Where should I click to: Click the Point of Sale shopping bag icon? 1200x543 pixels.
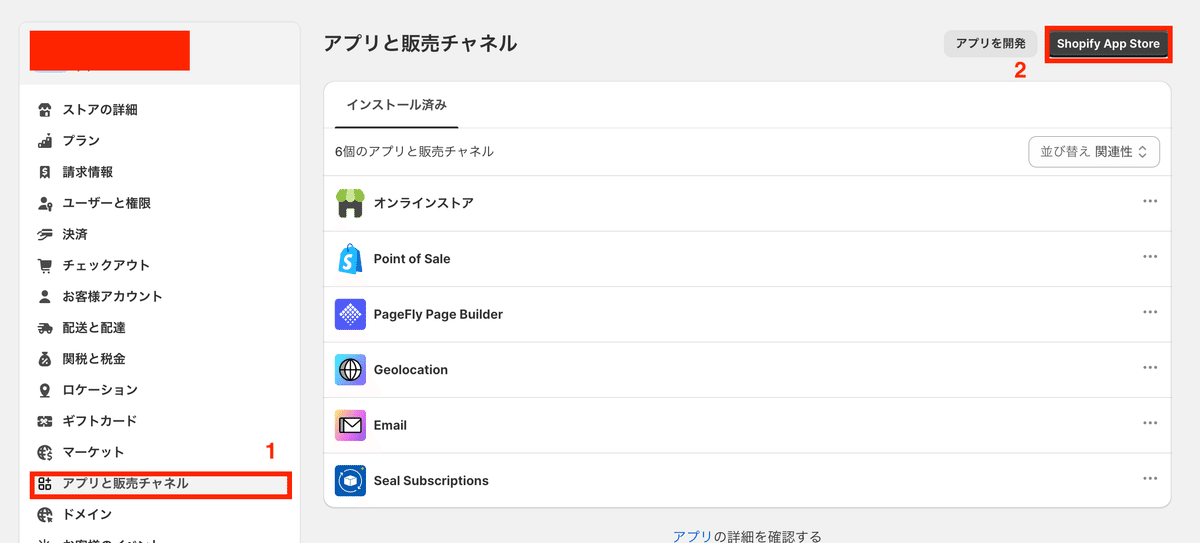coord(350,259)
